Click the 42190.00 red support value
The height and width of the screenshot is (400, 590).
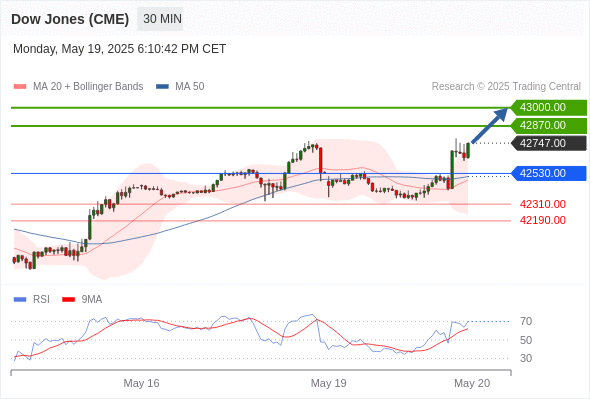[x=543, y=220]
